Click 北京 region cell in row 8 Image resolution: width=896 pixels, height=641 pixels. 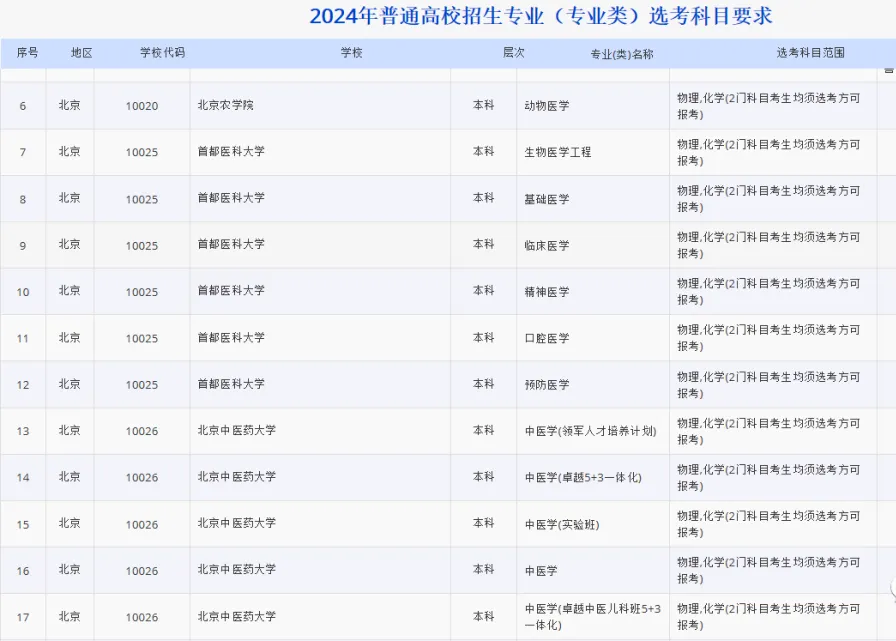[69, 198]
